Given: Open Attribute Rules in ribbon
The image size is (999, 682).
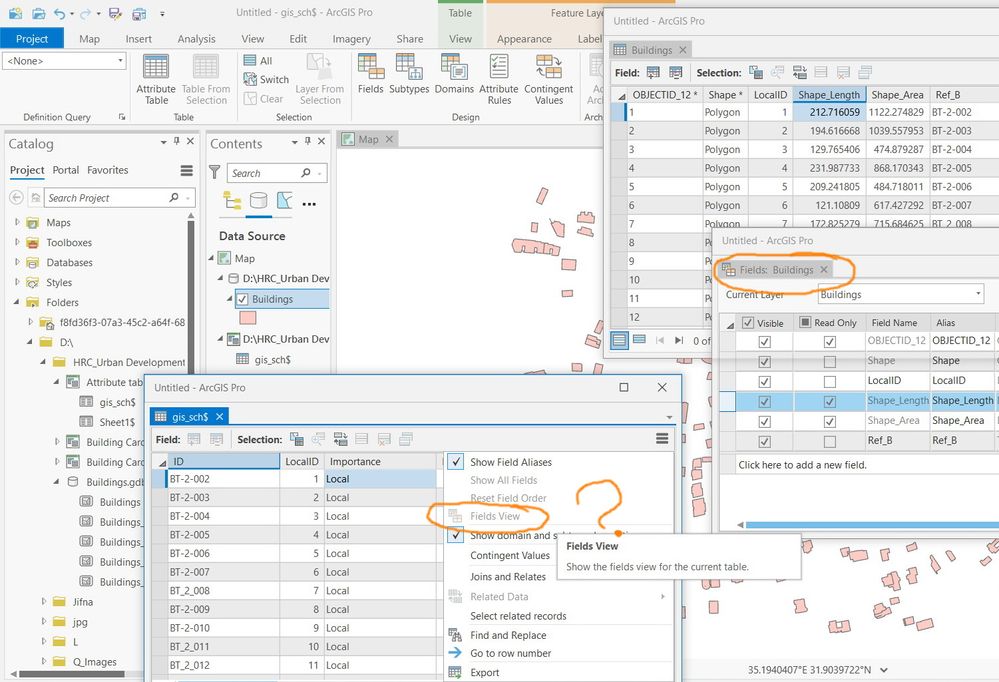Looking at the screenshot, I should point(498,79).
